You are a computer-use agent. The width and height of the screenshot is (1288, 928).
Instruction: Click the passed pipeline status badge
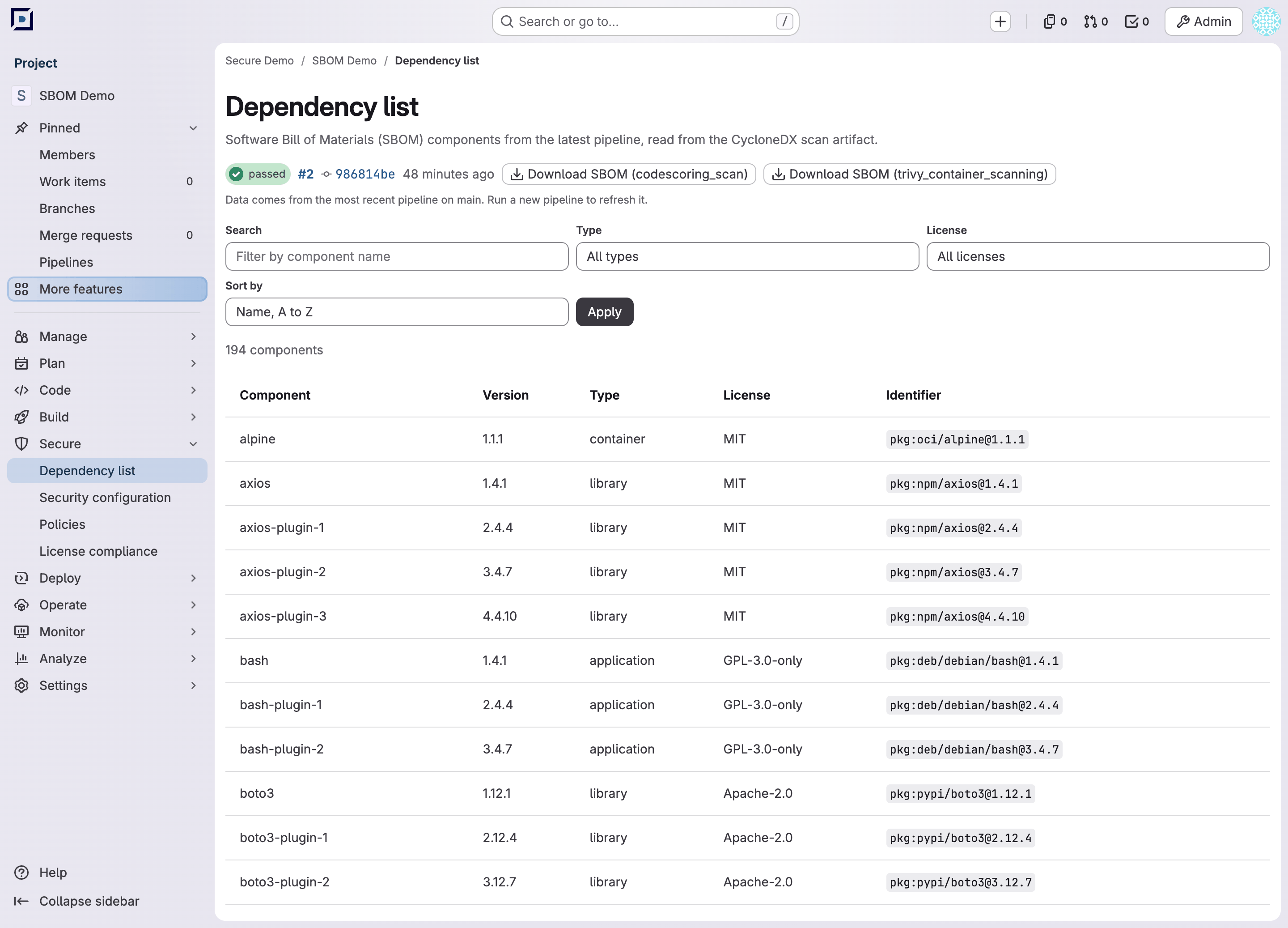click(258, 175)
